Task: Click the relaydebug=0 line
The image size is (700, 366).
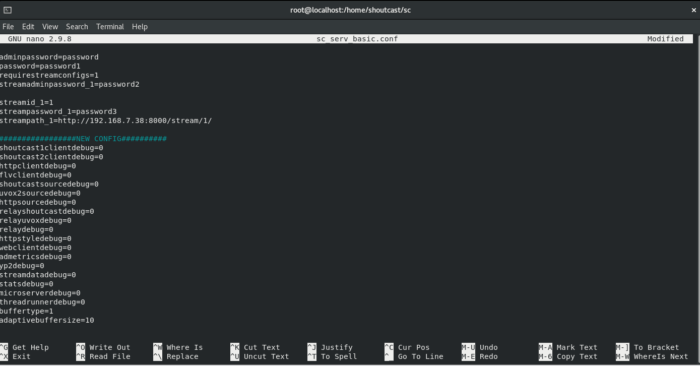Action: coord(26,229)
